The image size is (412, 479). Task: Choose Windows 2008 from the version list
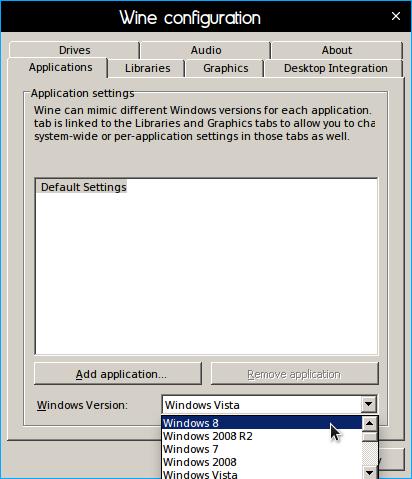[262, 462]
